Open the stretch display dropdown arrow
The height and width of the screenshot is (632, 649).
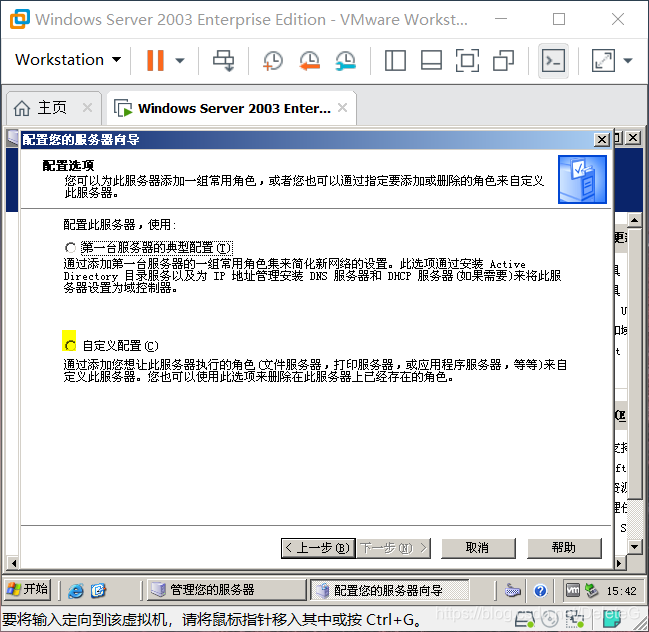click(x=628, y=60)
